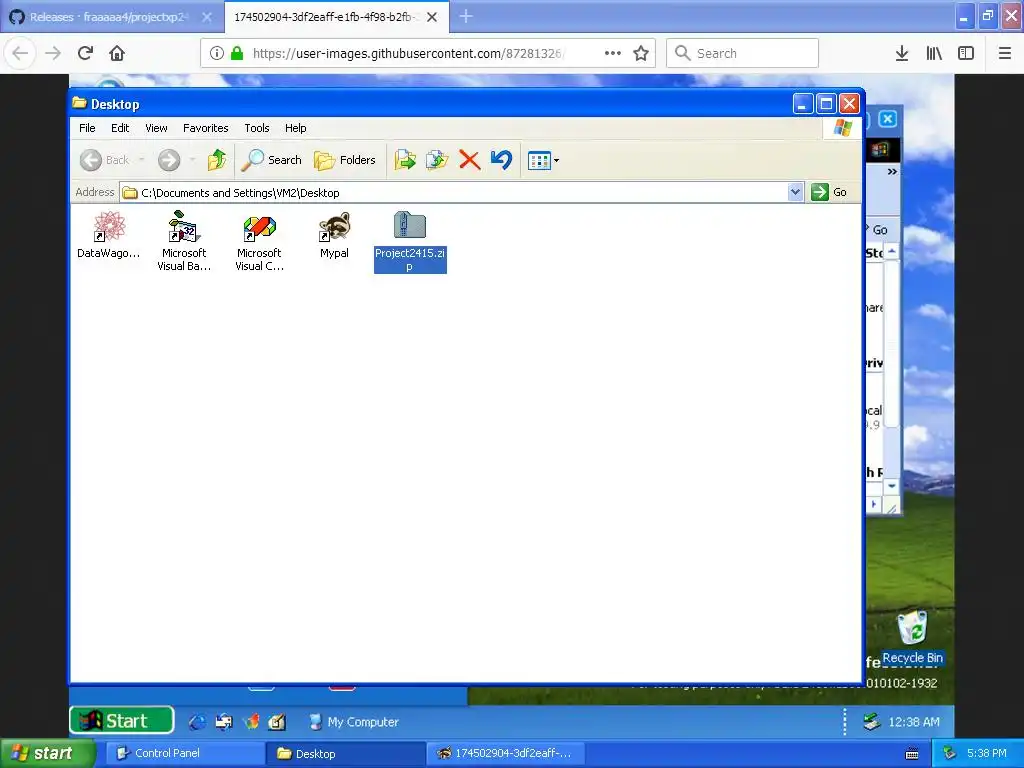The image size is (1024, 768).
Task: Open the Edit menu in Desktop window
Action: tap(120, 128)
